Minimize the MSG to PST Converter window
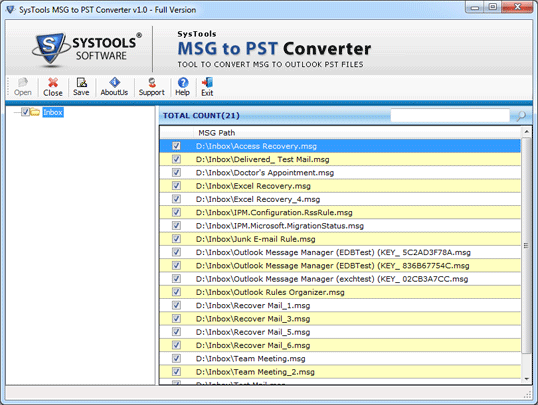 pos(475,7)
